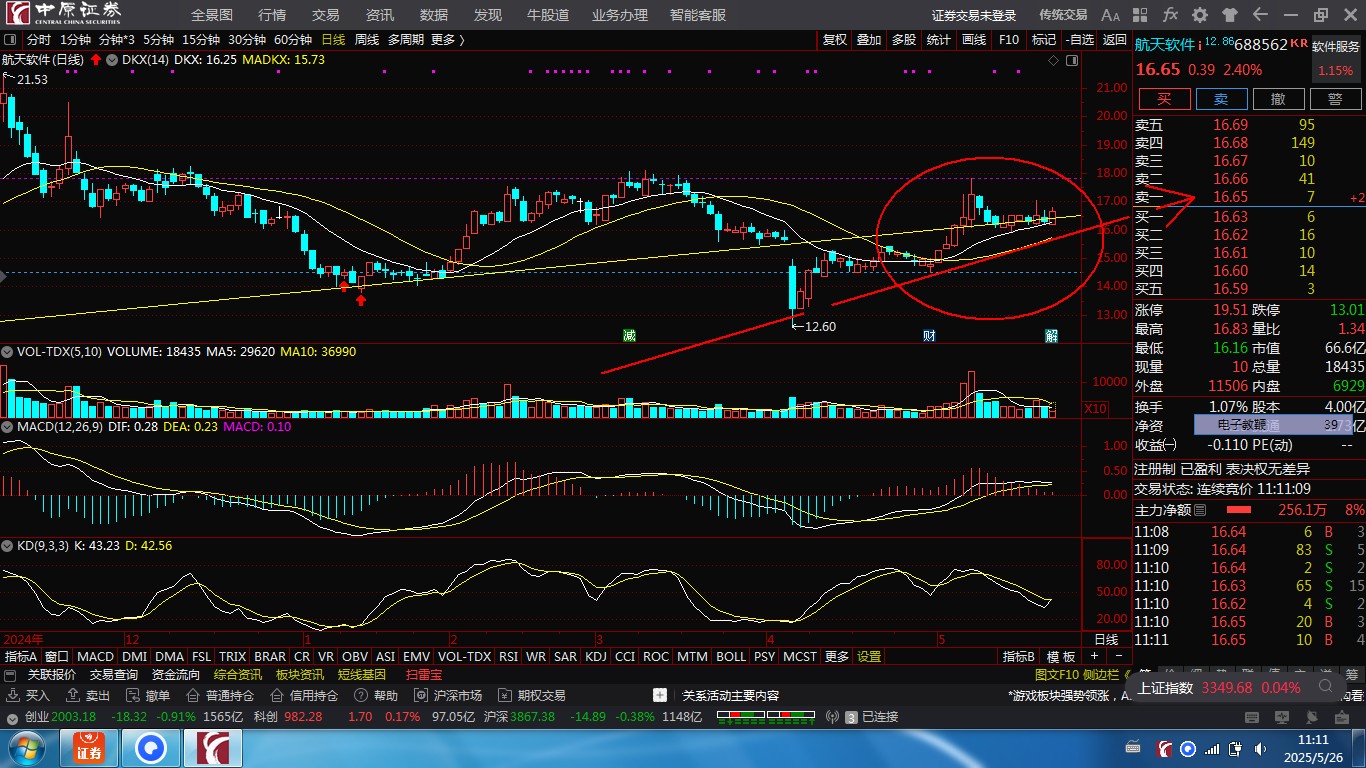Open the multi-window grid layout icon
The image size is (1366, 768).
click(x=1141, y=15)
